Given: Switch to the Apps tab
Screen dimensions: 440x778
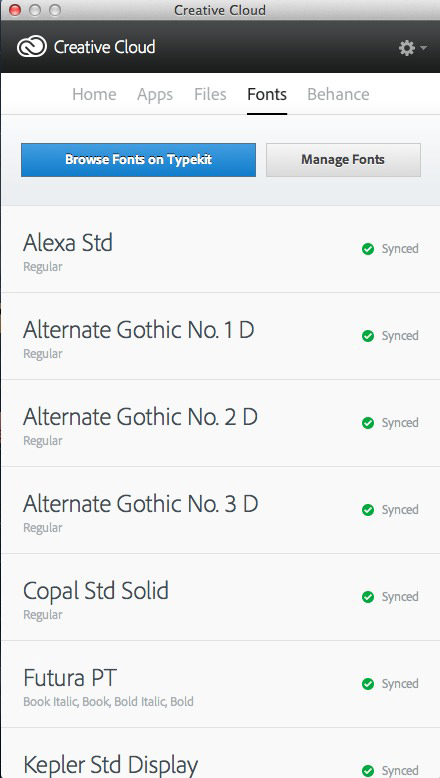Looking at the screenshot, I should 155,94.
